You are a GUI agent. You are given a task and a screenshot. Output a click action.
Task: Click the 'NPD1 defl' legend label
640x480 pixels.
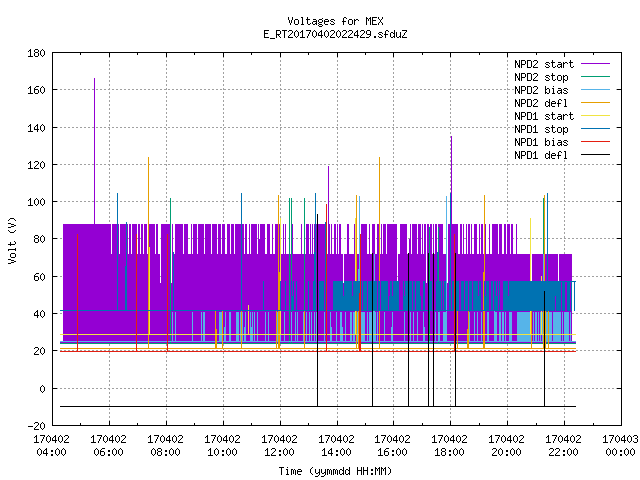coord(541,155)
